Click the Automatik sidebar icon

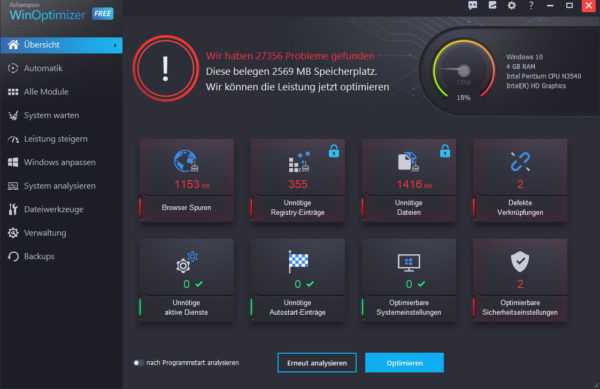click(13, 68)
